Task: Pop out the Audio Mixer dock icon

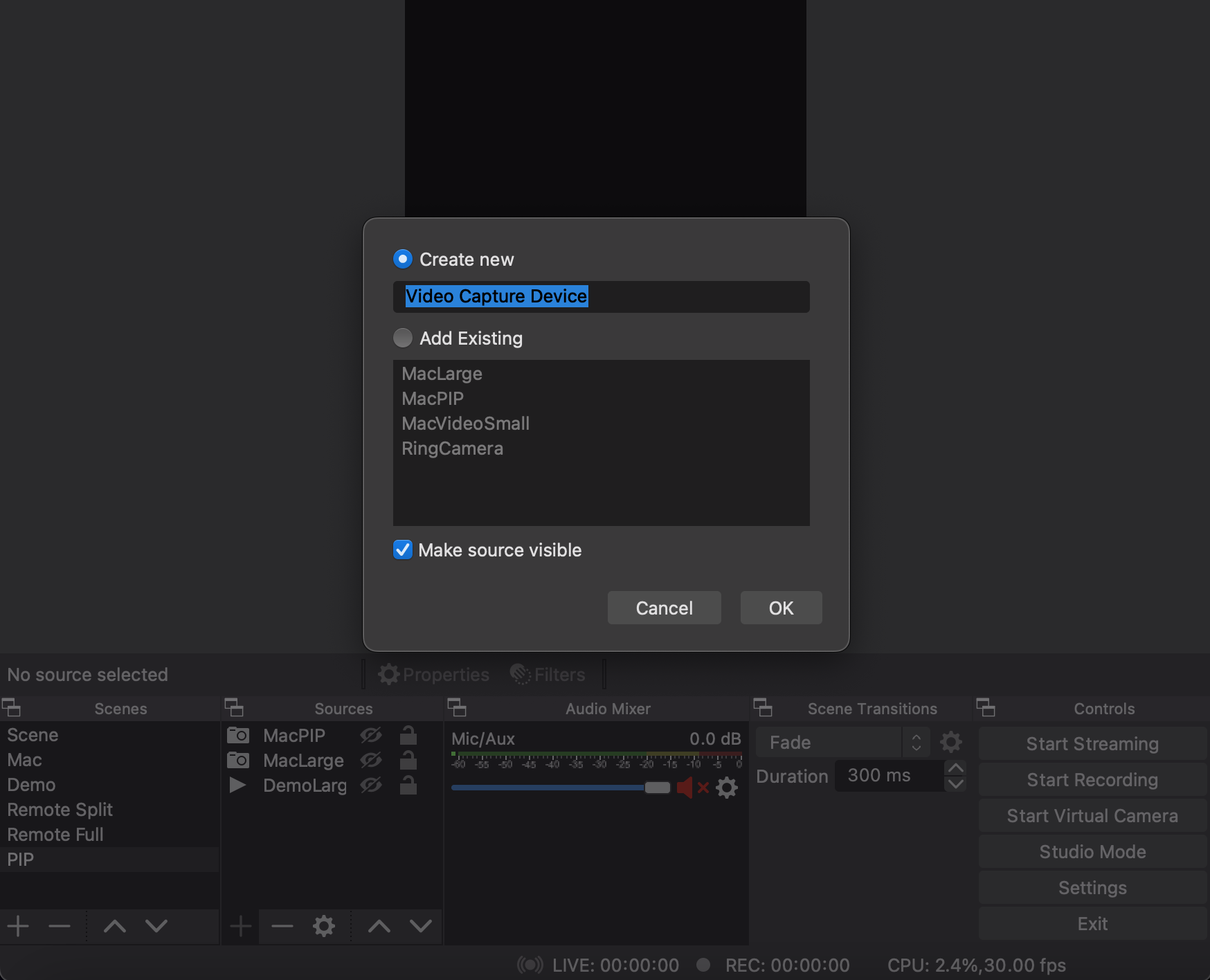Action: [457, 708]
